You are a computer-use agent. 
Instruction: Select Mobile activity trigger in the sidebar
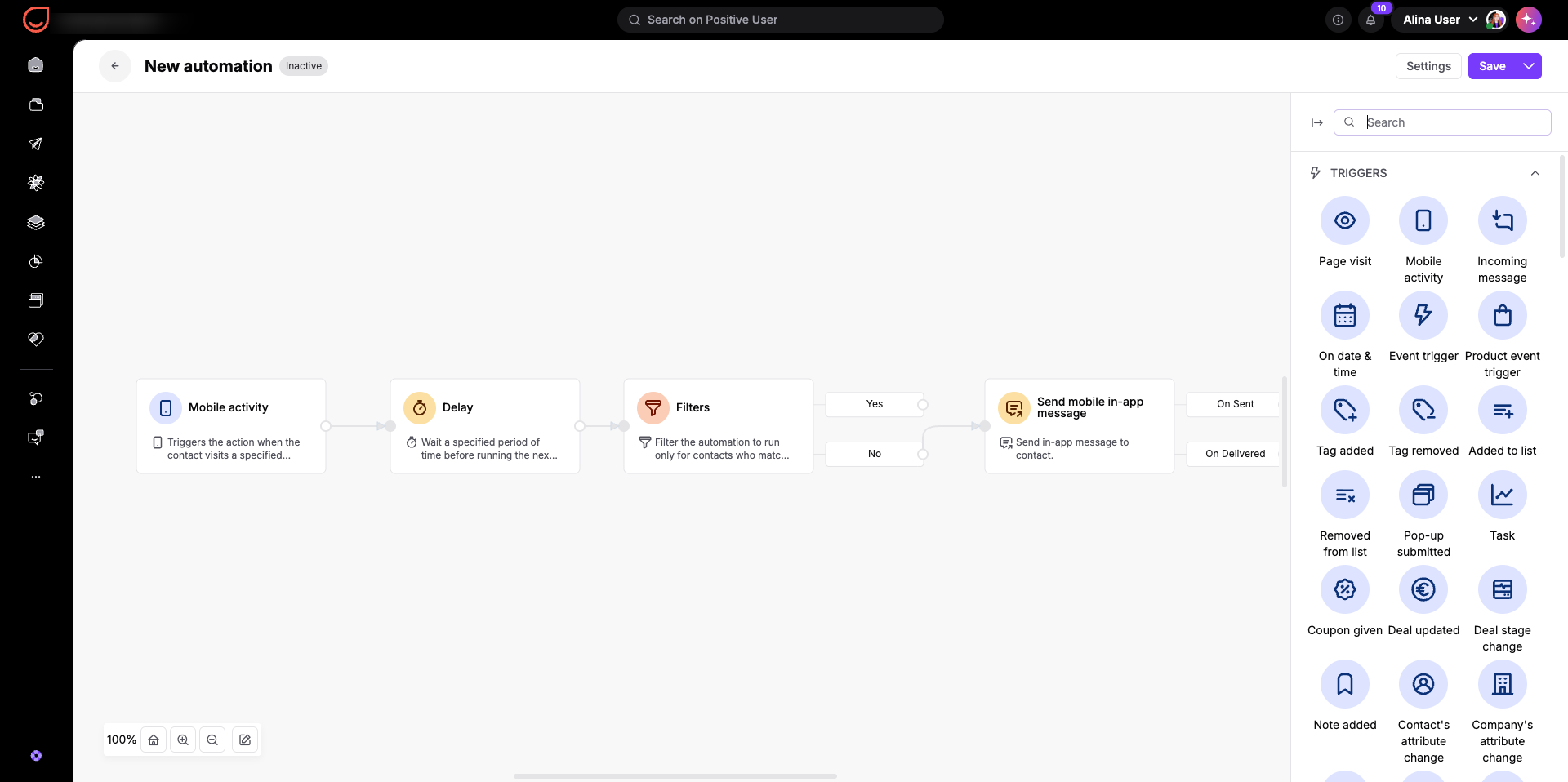[1423, 220]
